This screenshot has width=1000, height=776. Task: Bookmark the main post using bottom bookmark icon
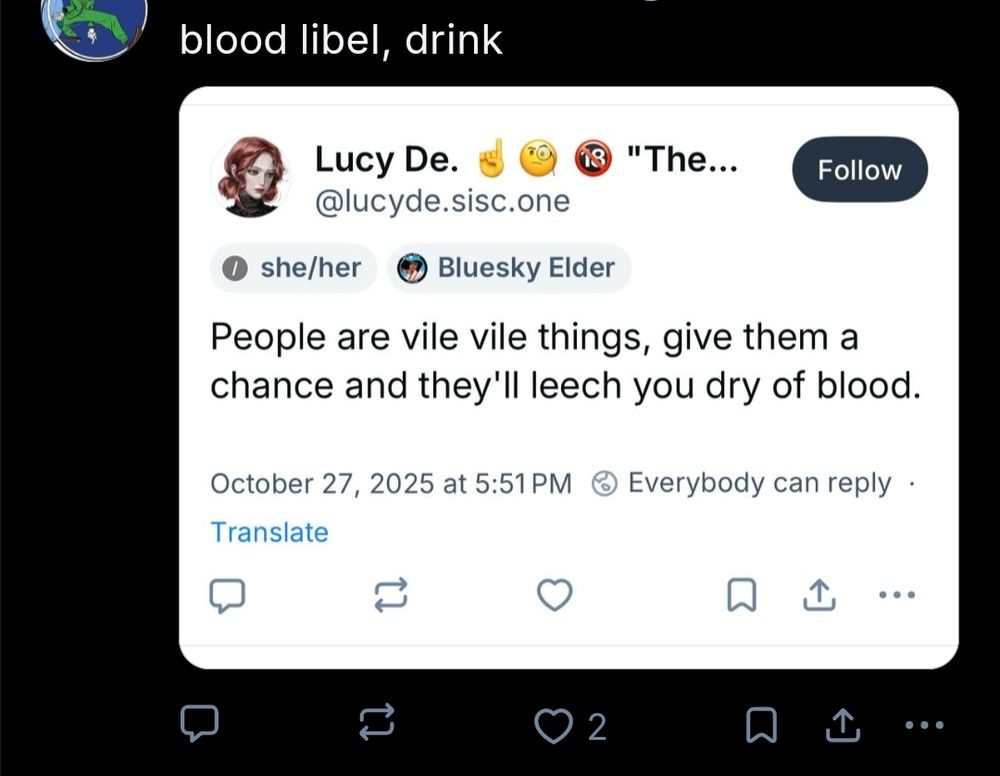pyautogui.click(x=762, y=722)
